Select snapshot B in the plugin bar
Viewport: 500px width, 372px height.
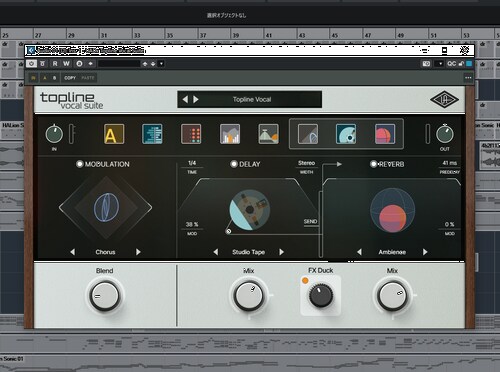coord(54,78)
